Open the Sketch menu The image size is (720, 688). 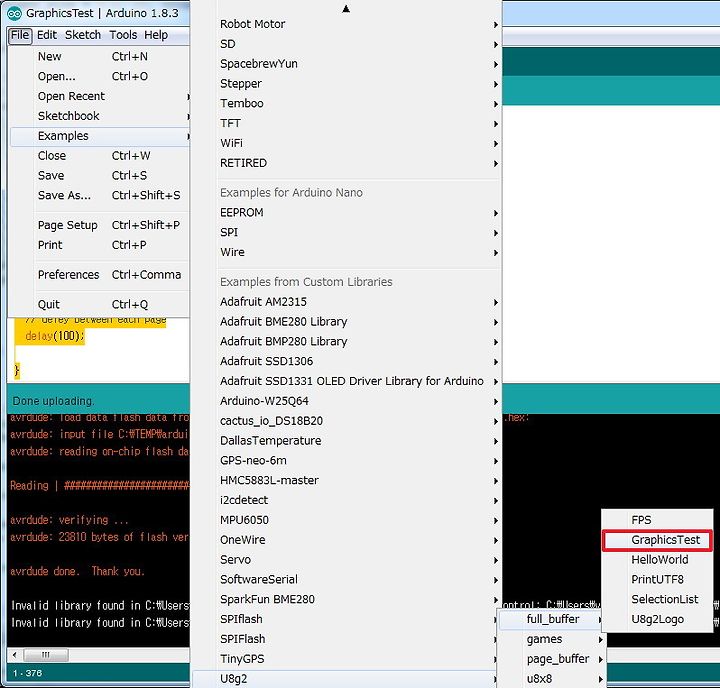[83, 35]
